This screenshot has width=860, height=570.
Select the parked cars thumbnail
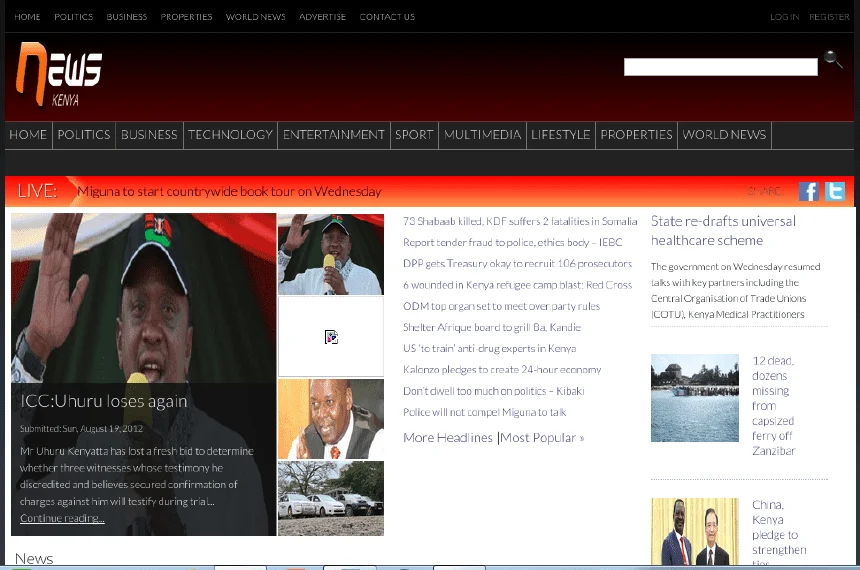click(x=330, y=498)
